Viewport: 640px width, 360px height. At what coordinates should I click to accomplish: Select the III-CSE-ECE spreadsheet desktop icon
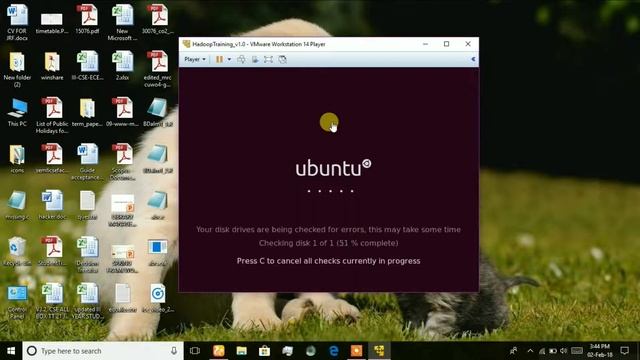87,66
